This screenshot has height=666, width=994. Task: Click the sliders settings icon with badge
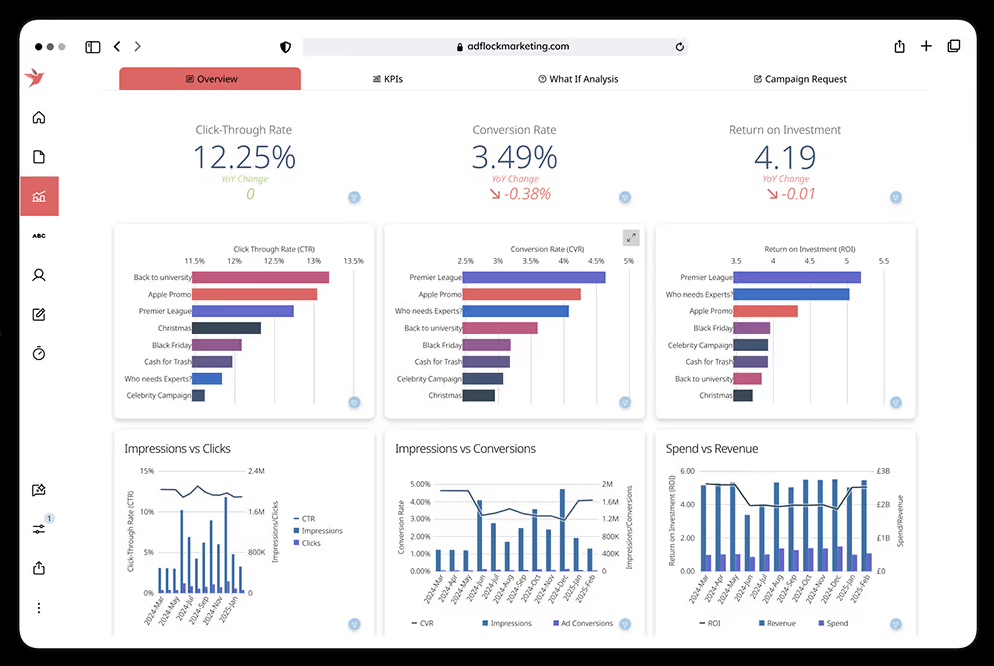pyautogui.click(x=39, y=528)
